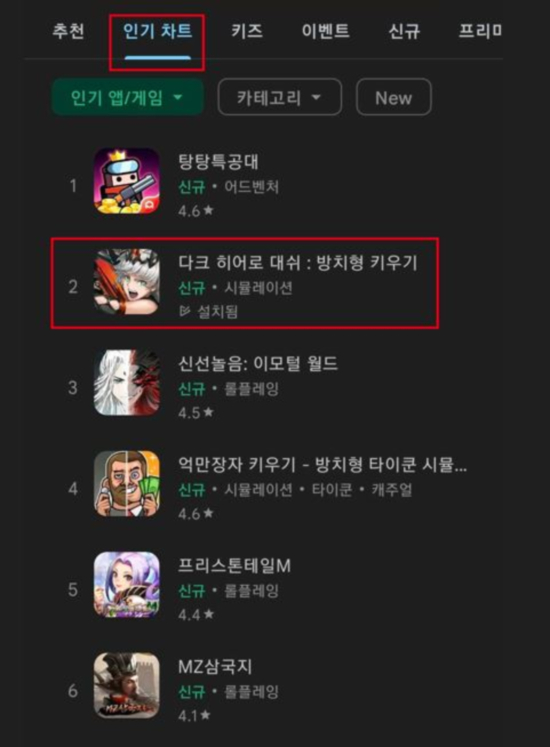Open the 억만장자 키우기 title link
The image size is (550, 747).
click(323, 464)
